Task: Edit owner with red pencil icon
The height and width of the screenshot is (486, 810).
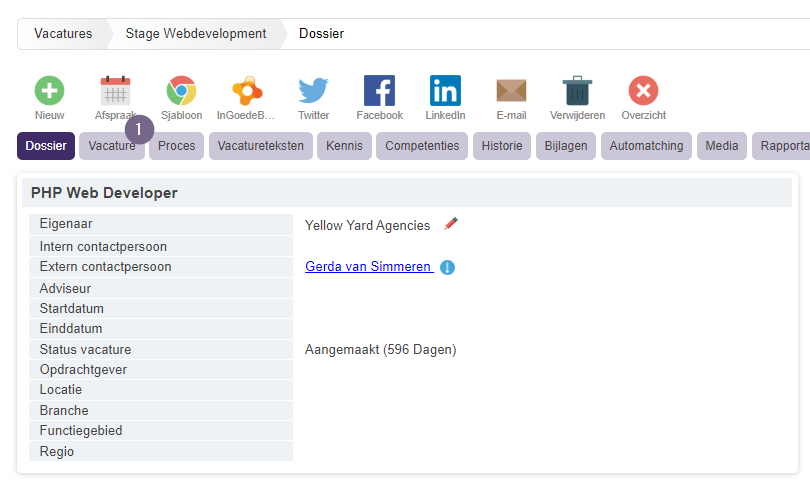Action: (x=451, y=224)
